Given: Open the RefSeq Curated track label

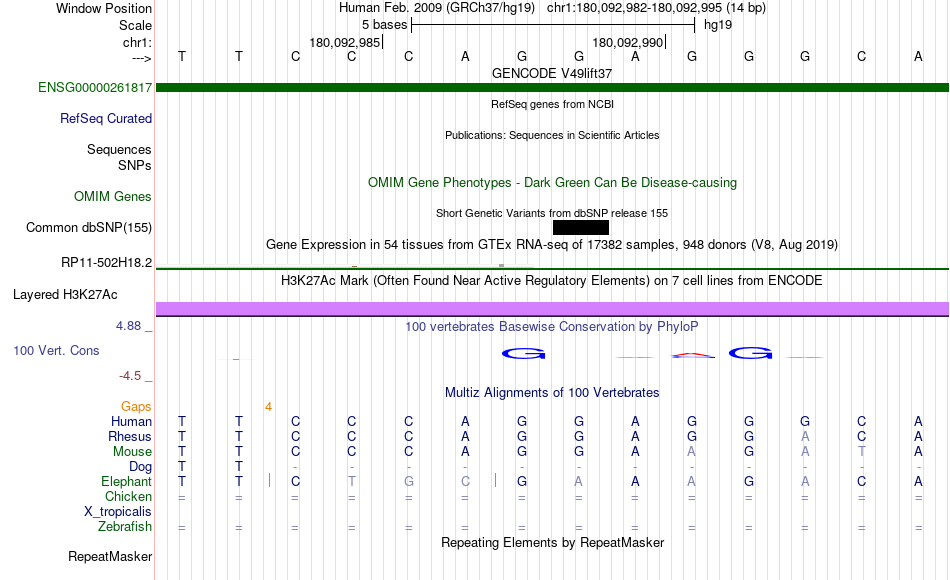Looking at the screenshot, I should [x=106, y=118].
